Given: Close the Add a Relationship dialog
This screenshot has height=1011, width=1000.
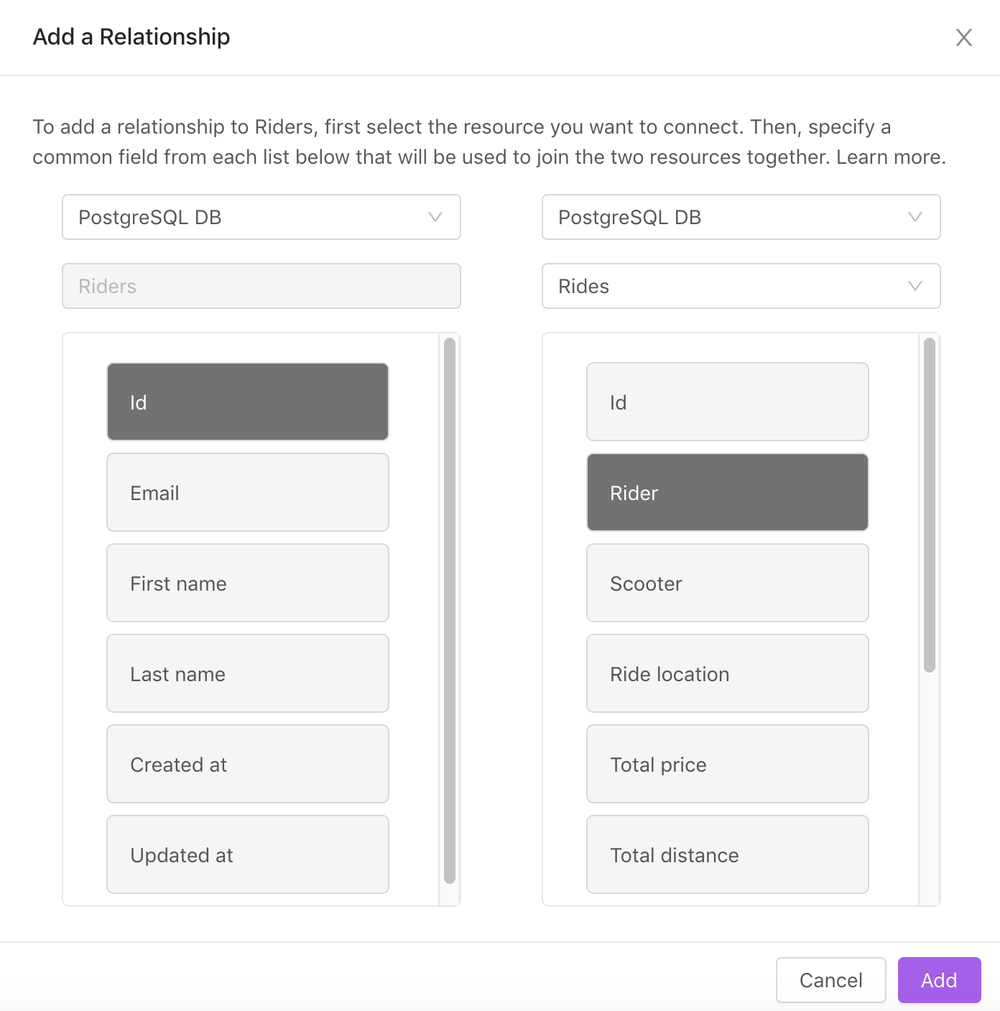Looking at the screenshot, I should 963,38.
